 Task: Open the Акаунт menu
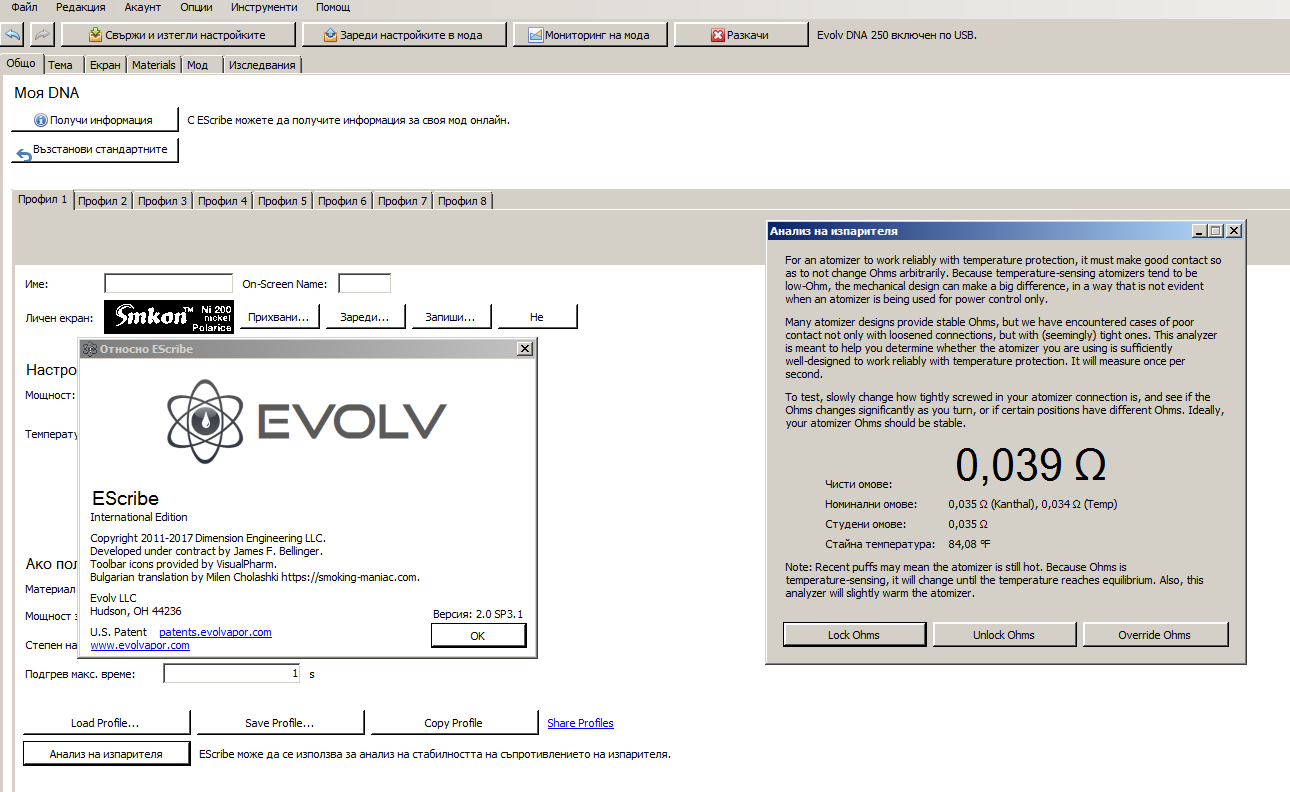click(x=143, y=7)
